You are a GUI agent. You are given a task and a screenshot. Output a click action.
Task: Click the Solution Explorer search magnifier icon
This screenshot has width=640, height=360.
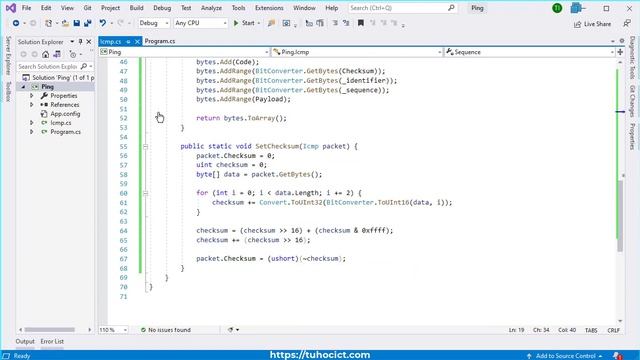[84, 66]
